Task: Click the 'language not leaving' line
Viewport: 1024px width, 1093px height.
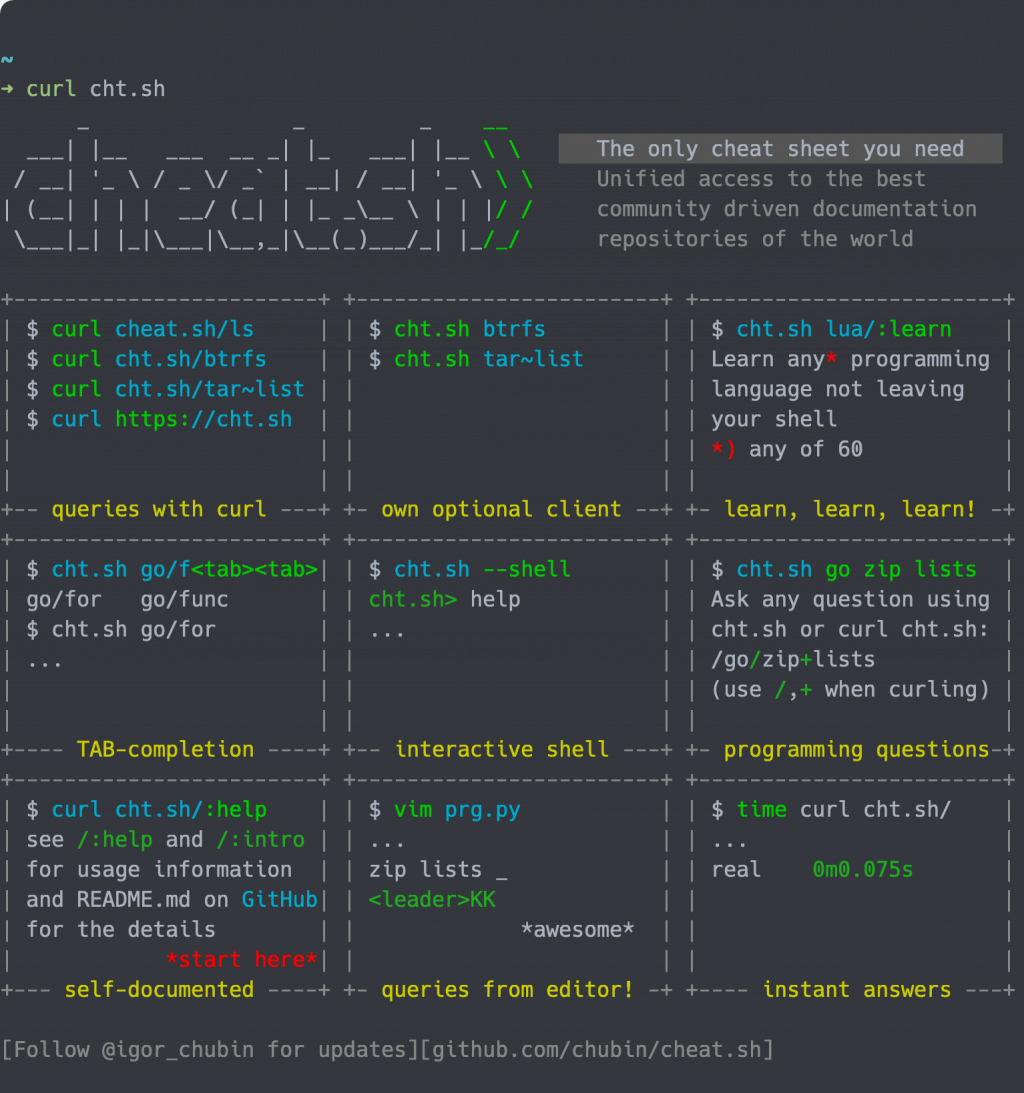Action: point(837,388)
